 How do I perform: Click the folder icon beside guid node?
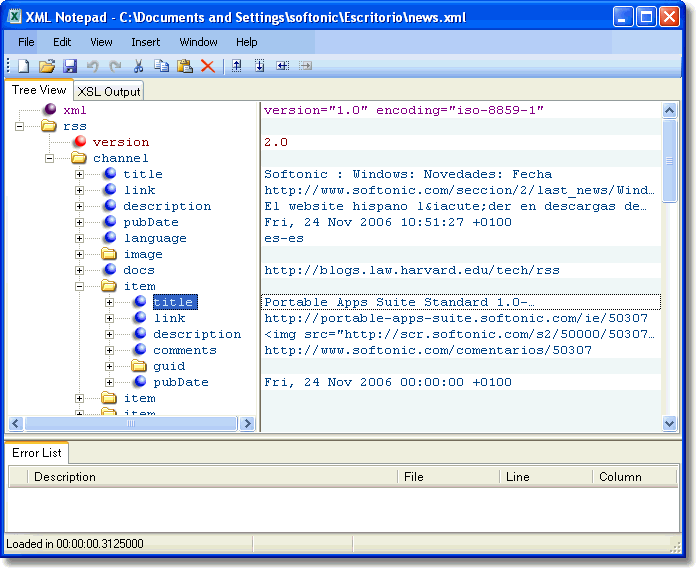click(139, 366)
